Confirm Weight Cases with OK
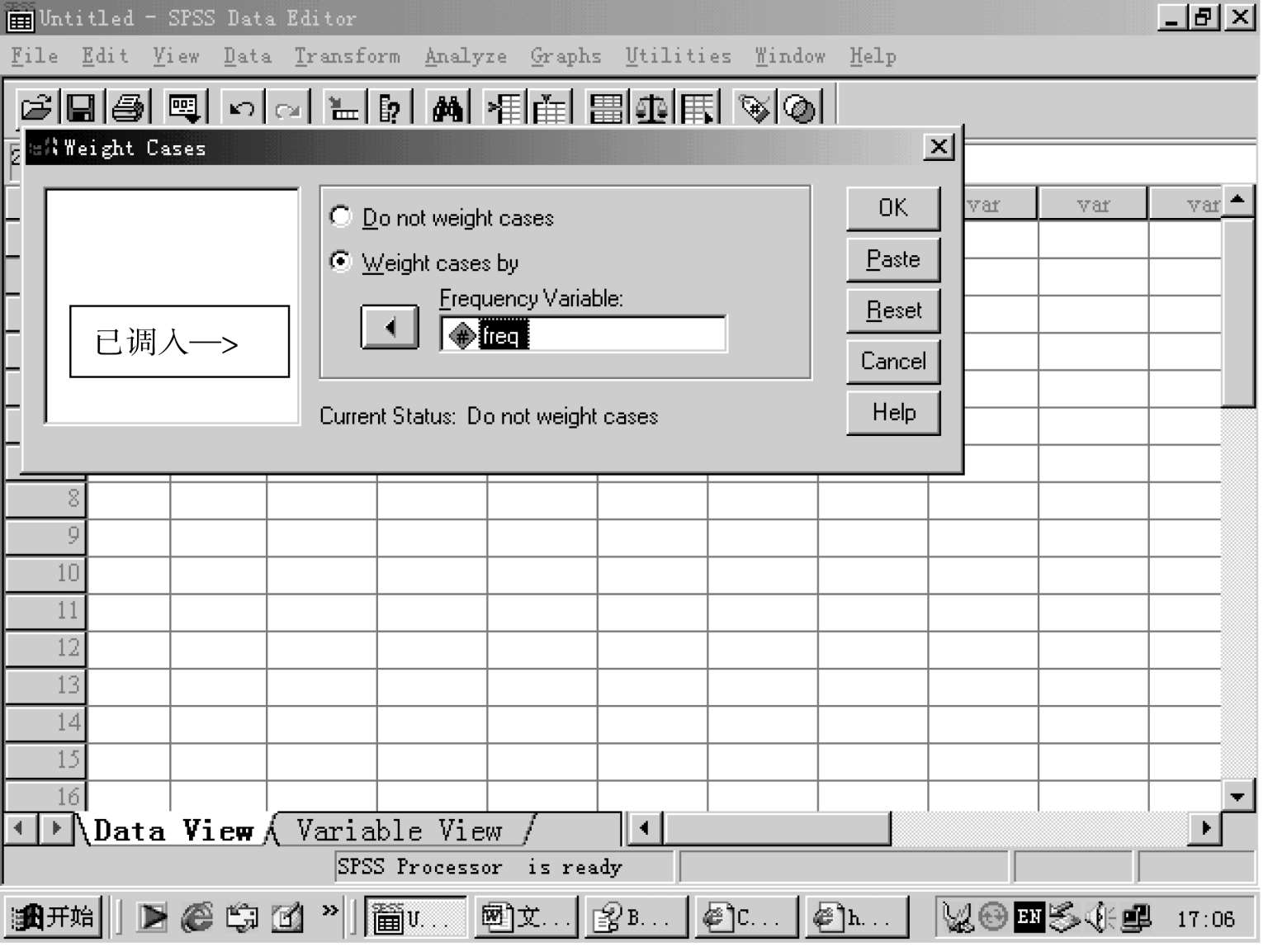This screenshot has height=952, width=1268. [x=893, y=208]
